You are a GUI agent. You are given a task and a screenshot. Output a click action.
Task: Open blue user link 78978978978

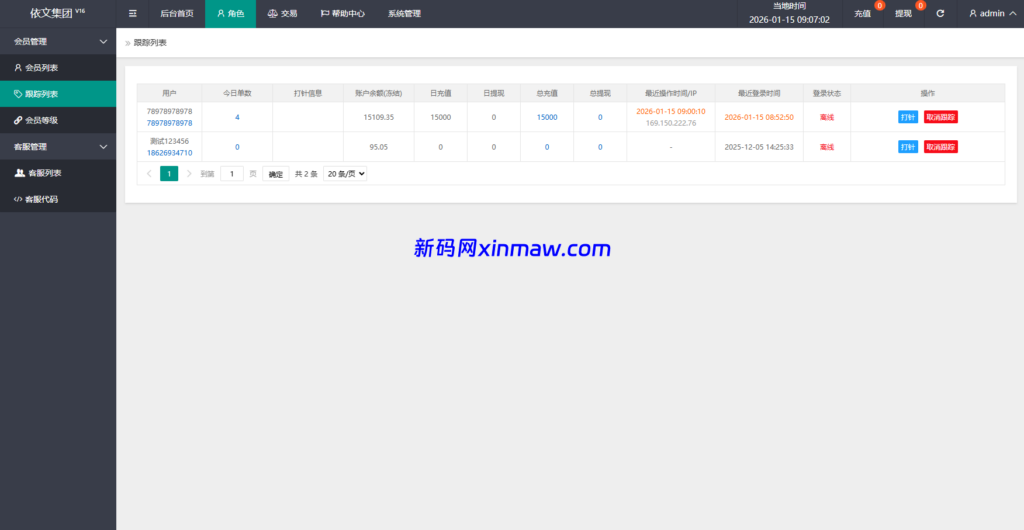(170, 123)
